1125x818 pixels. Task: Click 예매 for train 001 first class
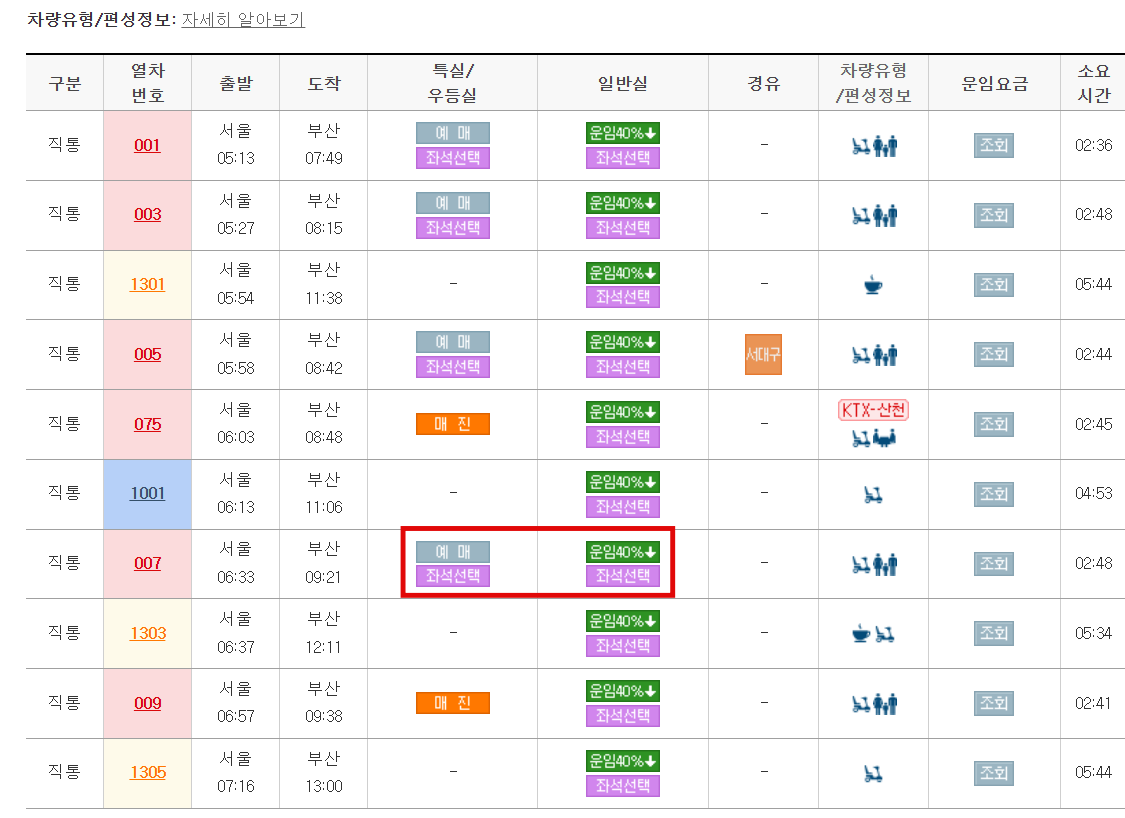point(452,132)
